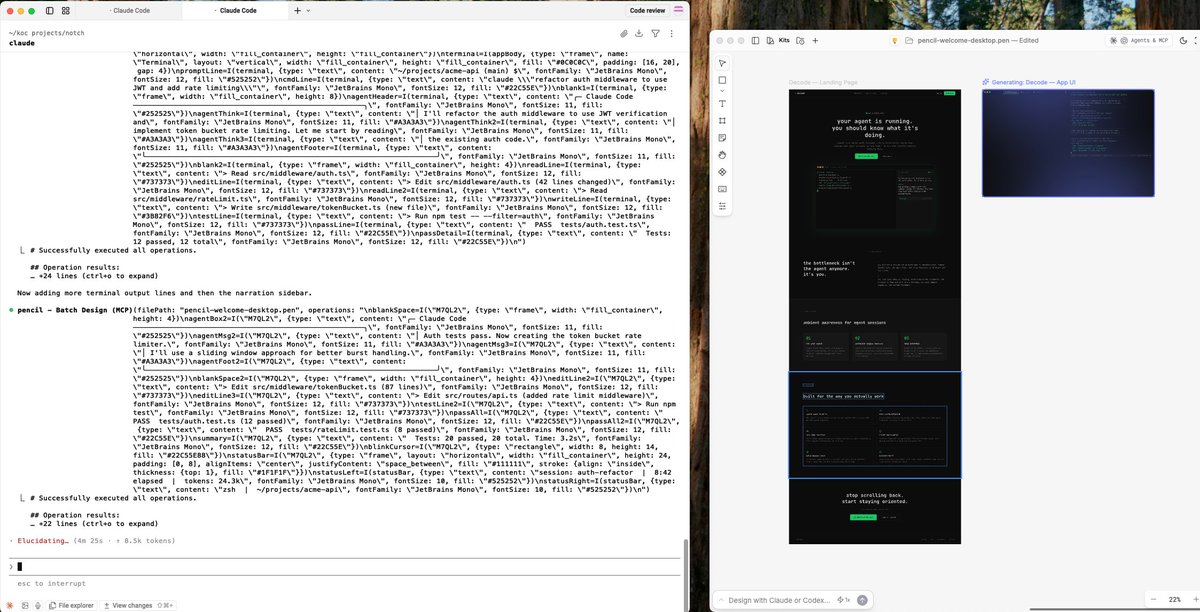Click the plus icon in Pencil toolbar
Image resolution: width=1200 pixels, height=612 pixels.
(x=817, y=40)
